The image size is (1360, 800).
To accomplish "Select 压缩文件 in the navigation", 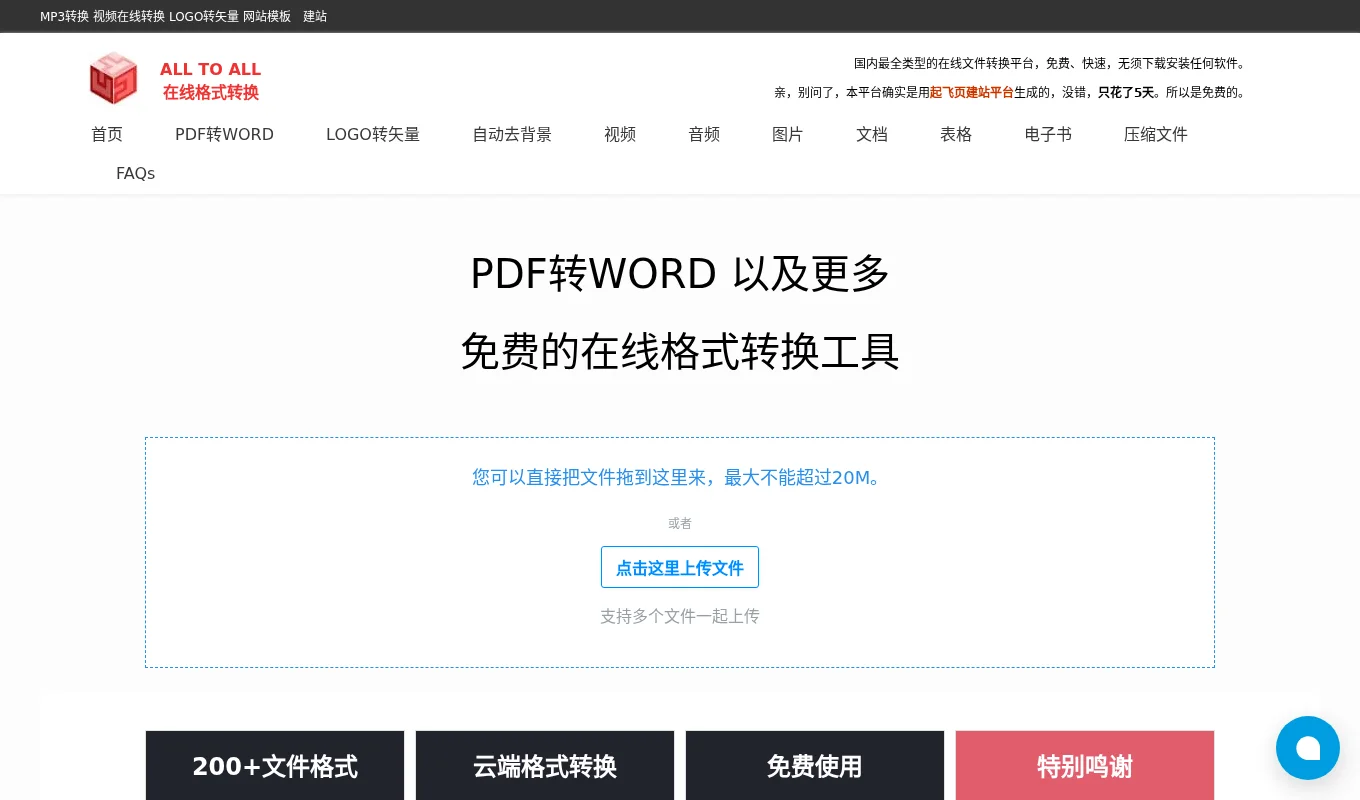I will coord(1155,134).
